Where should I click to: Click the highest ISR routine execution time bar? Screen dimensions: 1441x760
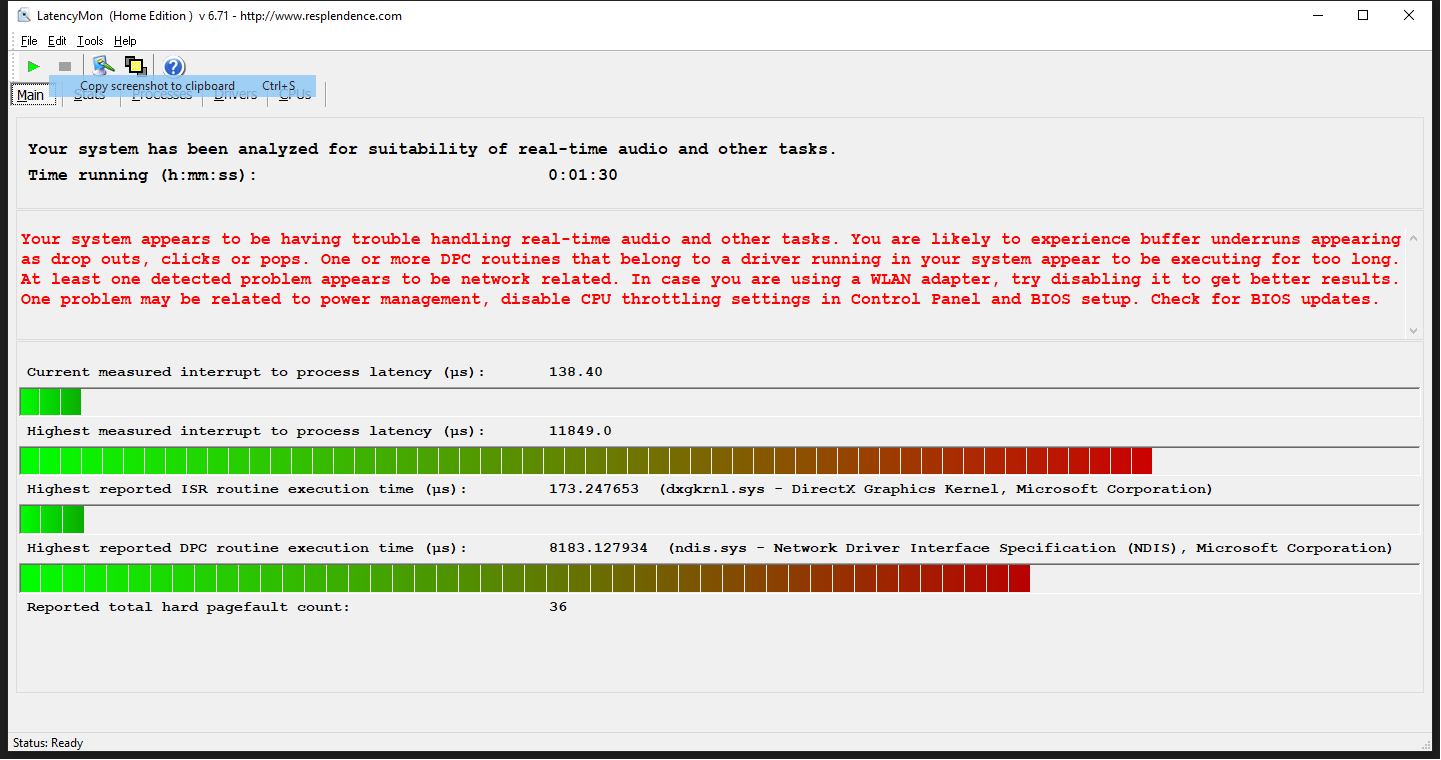(x=719, y=519)
